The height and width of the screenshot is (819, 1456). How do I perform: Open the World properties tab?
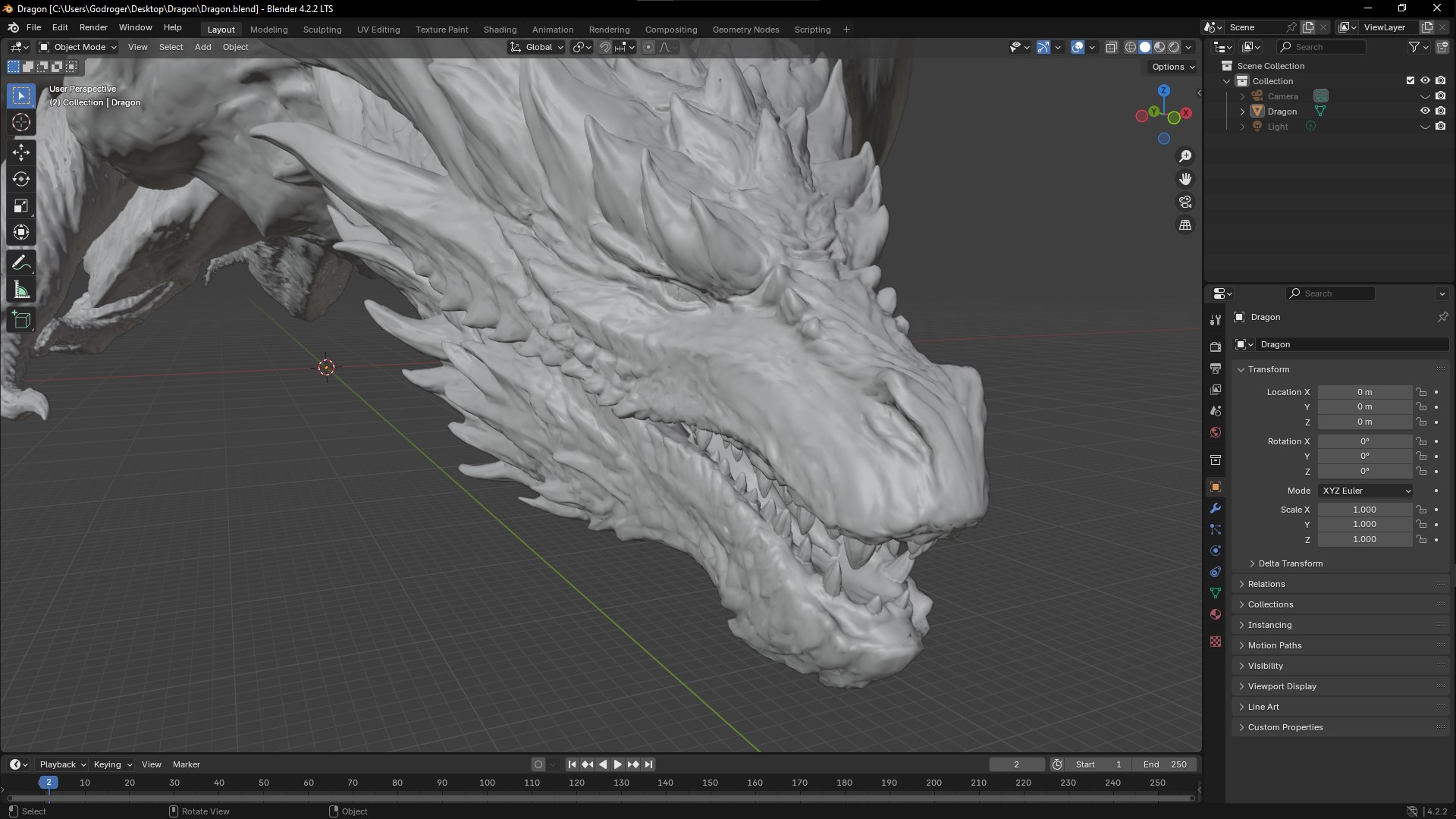tap(1216, 432)
